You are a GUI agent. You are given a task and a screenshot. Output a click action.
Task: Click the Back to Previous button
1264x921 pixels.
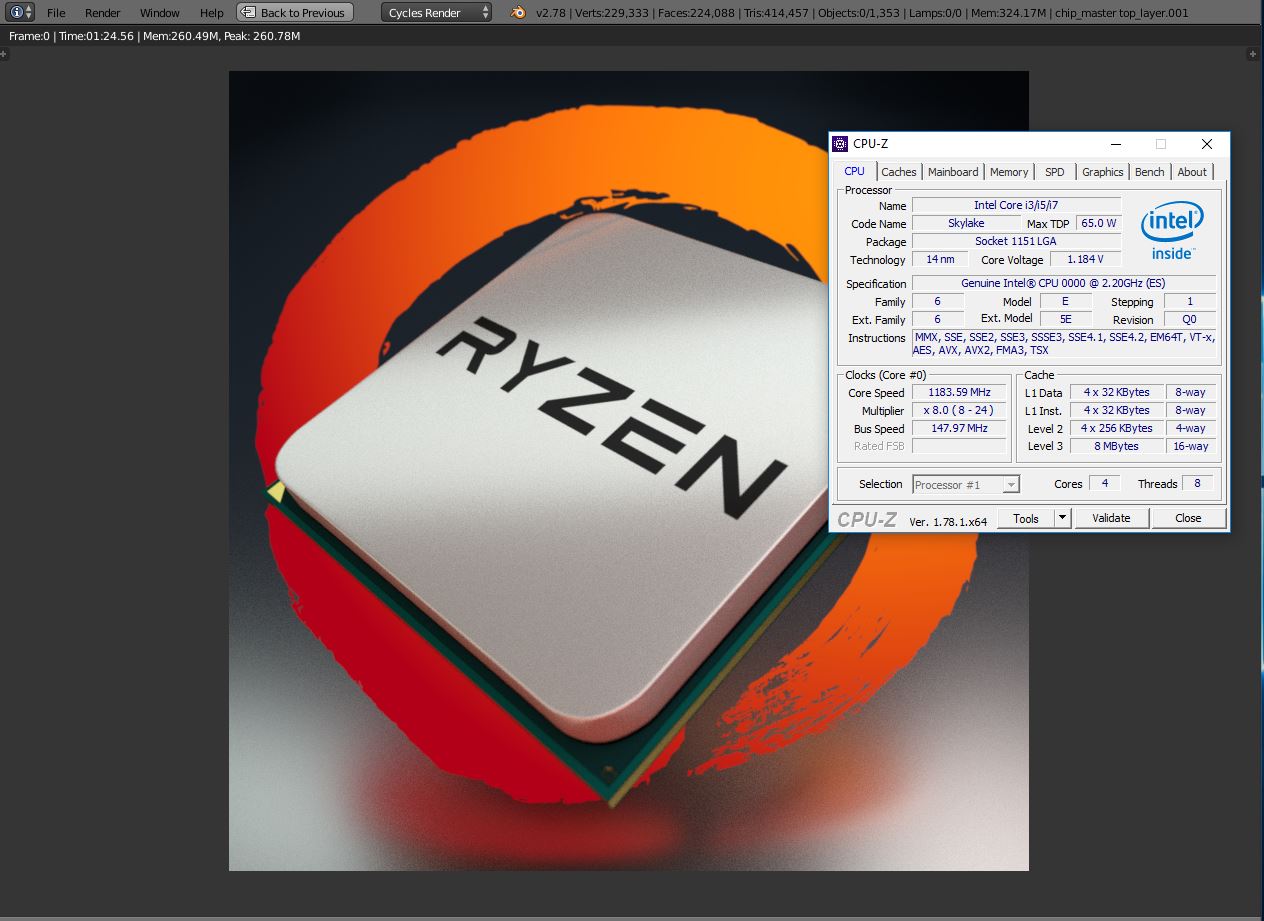coord(295,12)
